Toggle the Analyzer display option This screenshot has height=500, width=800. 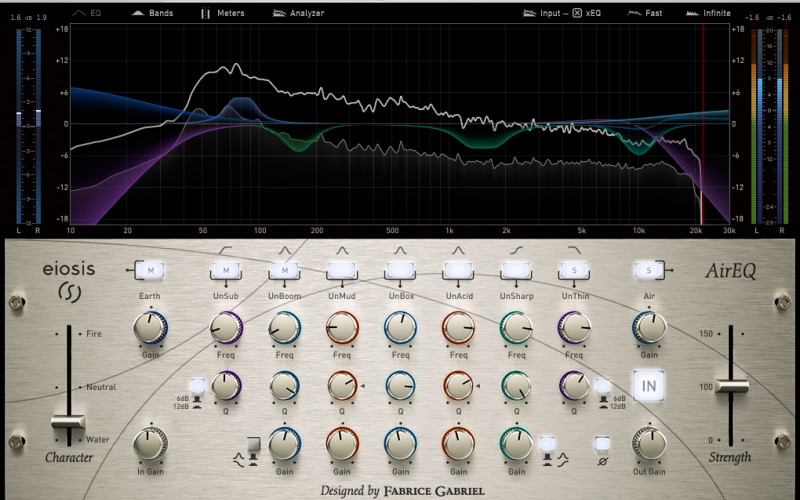click(x=298, y=13)
